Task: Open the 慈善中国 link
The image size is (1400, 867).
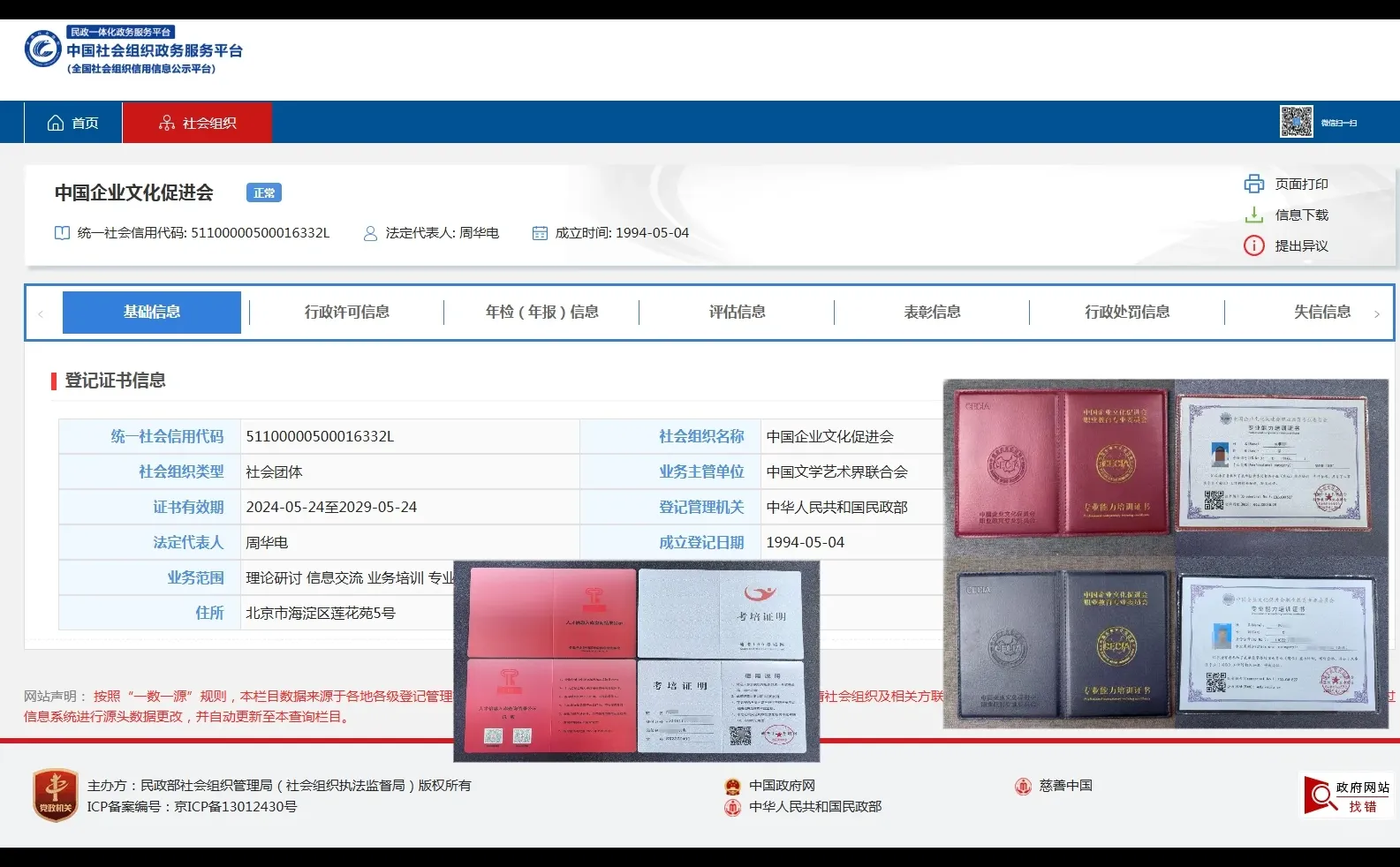Action: tap(1065, 785)
